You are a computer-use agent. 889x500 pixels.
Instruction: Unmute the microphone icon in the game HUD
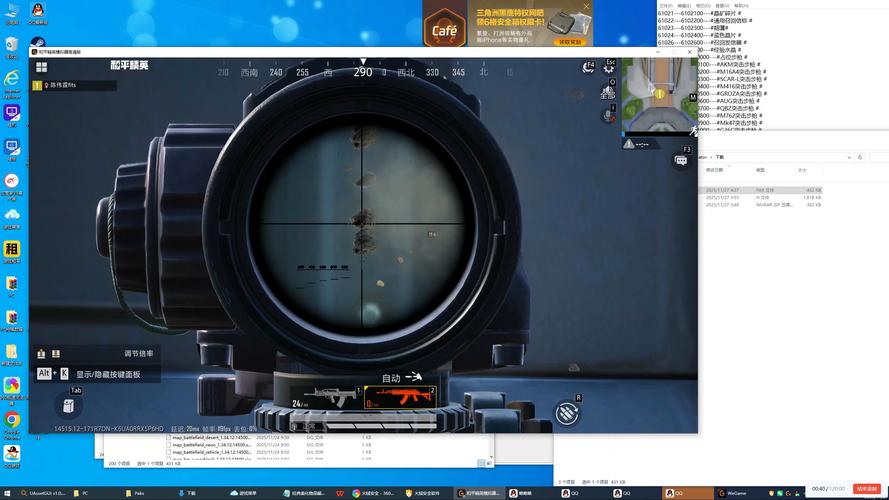tap(608, 115)
